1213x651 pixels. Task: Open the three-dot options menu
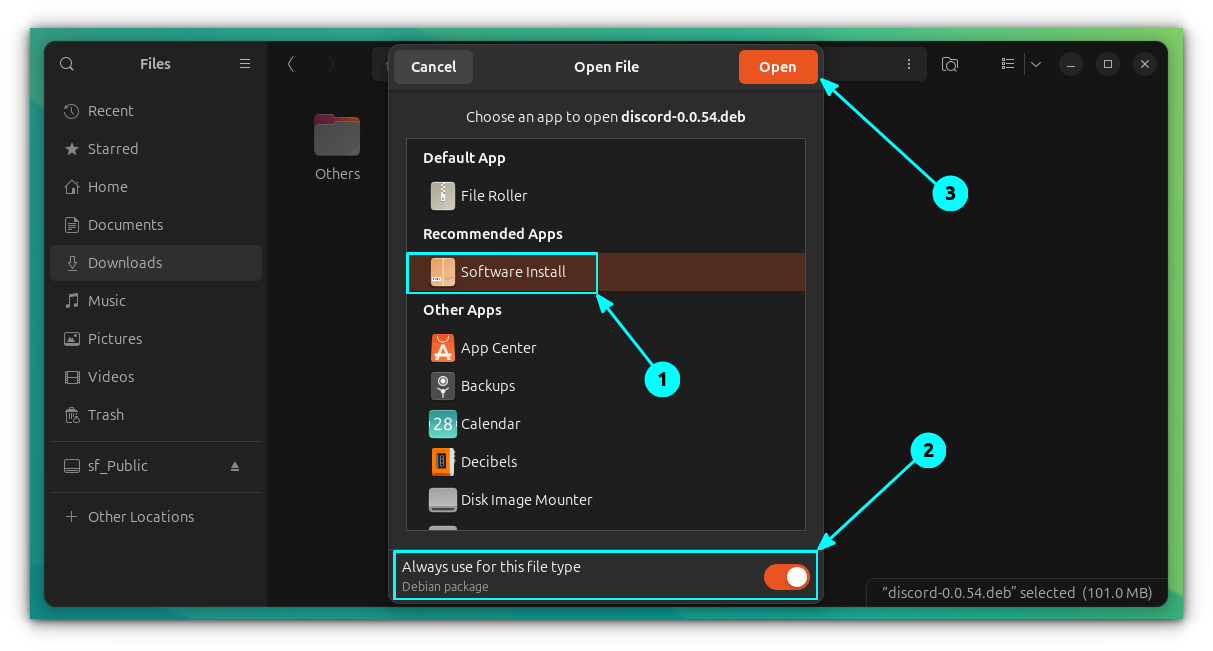[908, 63]
